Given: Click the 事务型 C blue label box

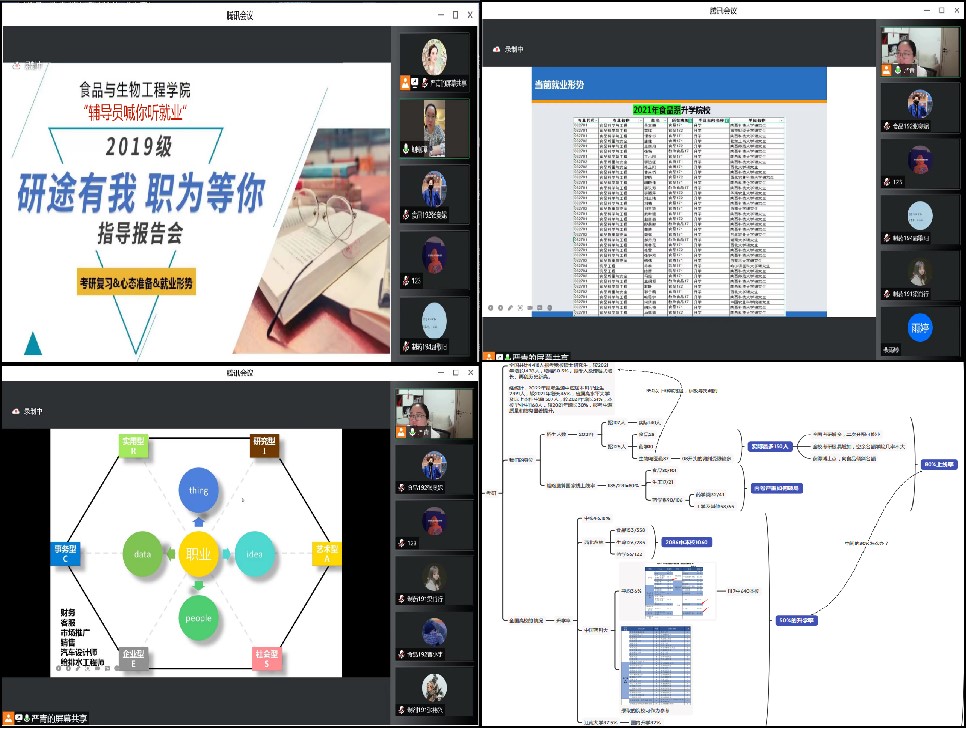Looking at the screenshot, I should pos(66,554).
